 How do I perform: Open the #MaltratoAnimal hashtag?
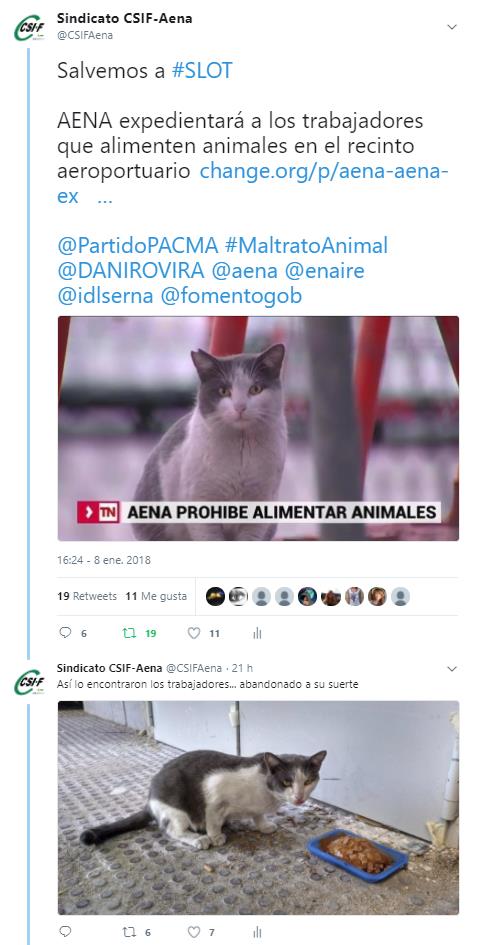click(306, 246)
